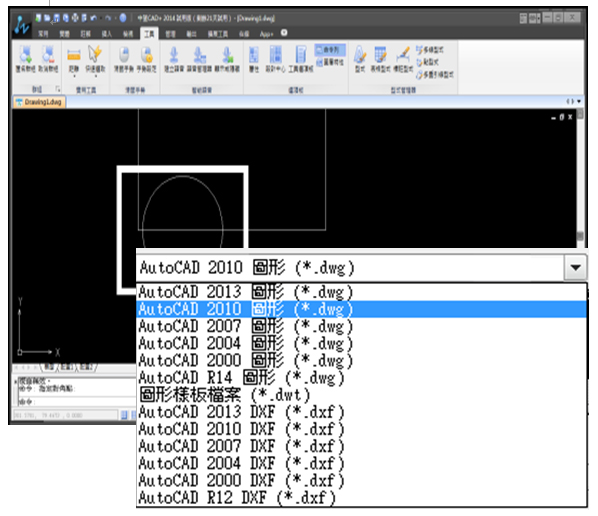Switch to the 常用 ribbon tab
This screenshot has width=598, height=516.
43,34
